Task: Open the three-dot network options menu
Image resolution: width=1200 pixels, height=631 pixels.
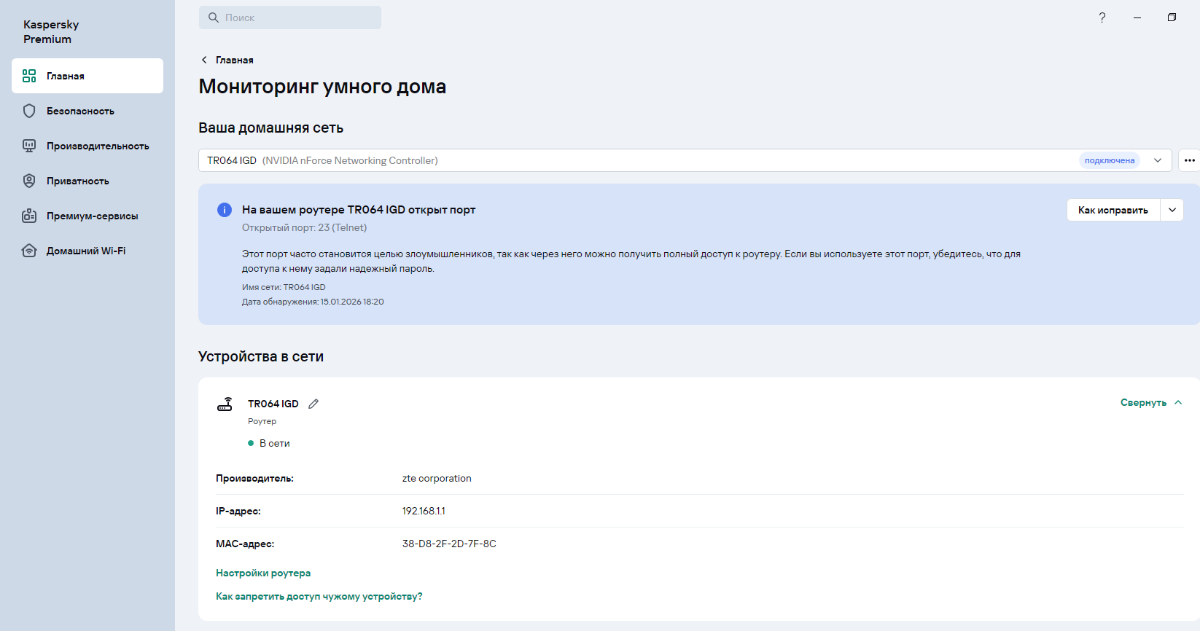Action: pyautogui.click(x=1189, y=160)
